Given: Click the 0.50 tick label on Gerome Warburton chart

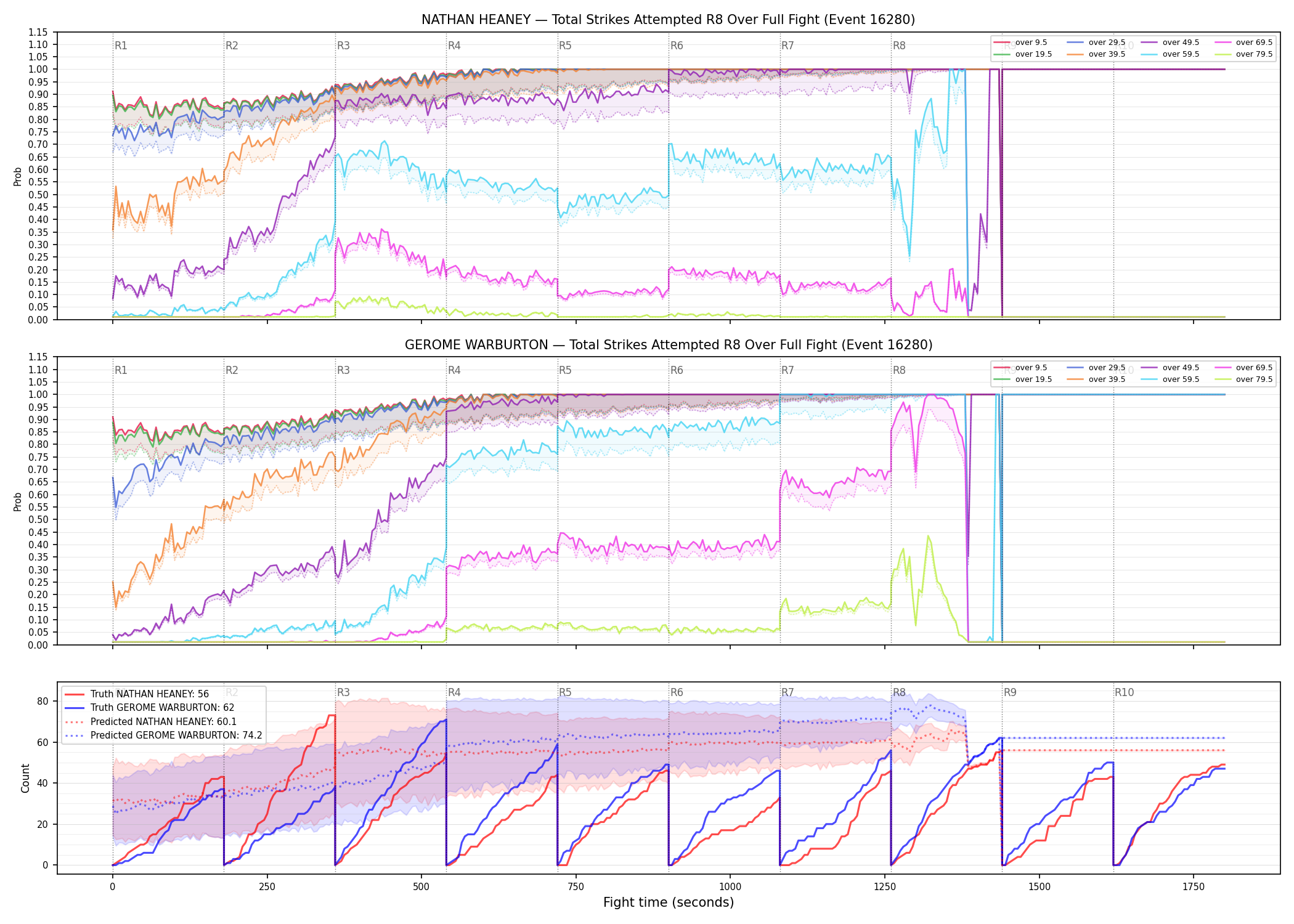Looking at the screenshot, I should tap(38, 519).
